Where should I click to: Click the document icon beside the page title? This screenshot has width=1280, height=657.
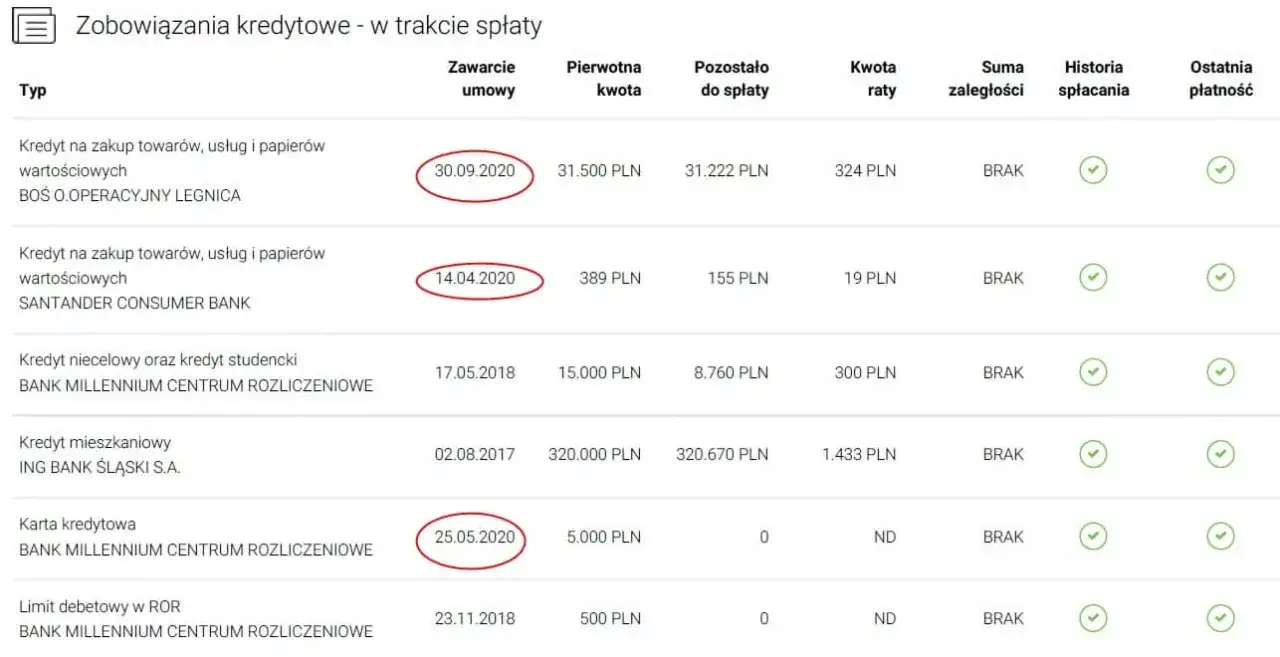33,26
